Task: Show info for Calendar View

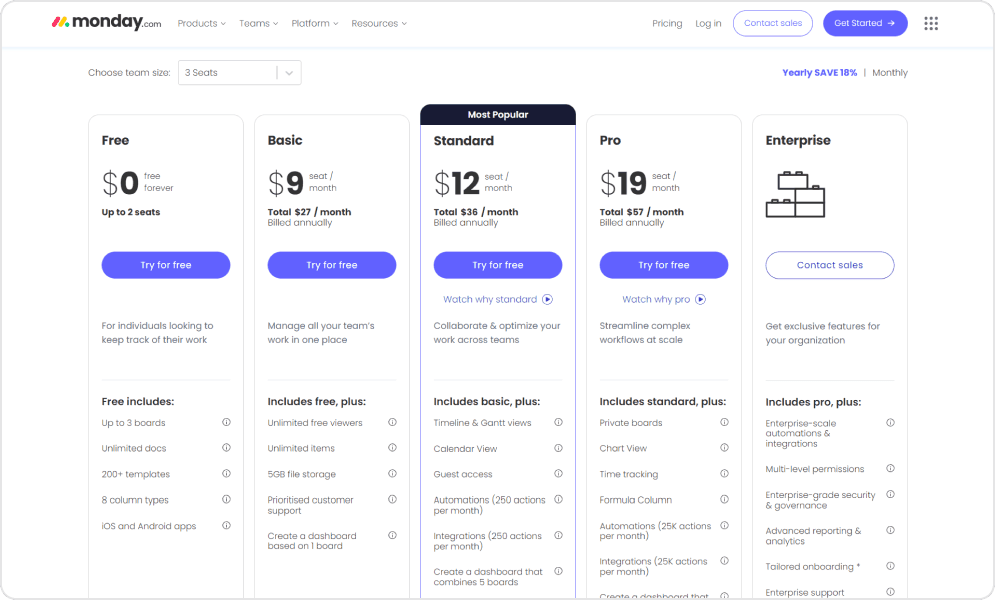Action: click(558, 448)
